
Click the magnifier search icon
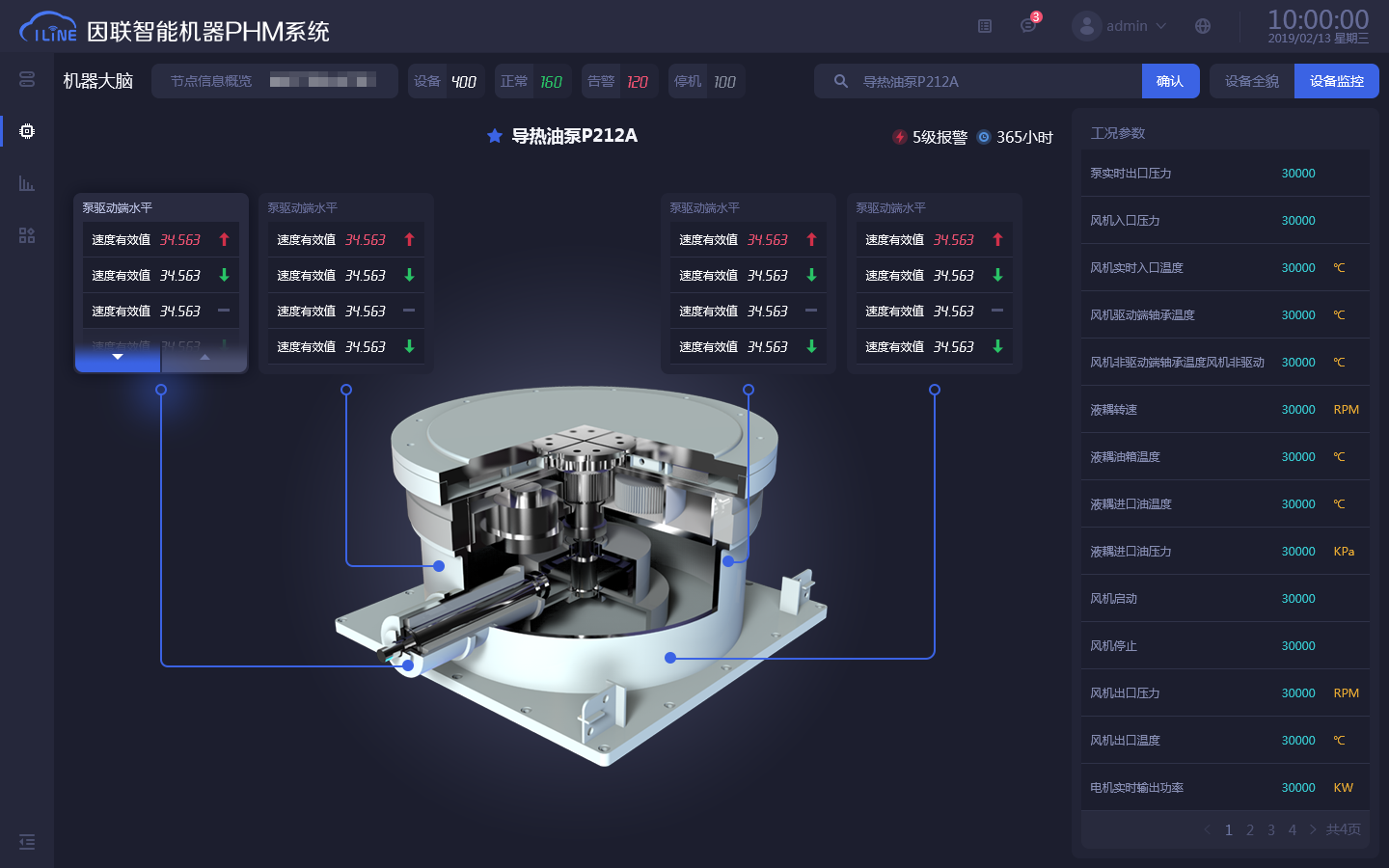point(841,82)
